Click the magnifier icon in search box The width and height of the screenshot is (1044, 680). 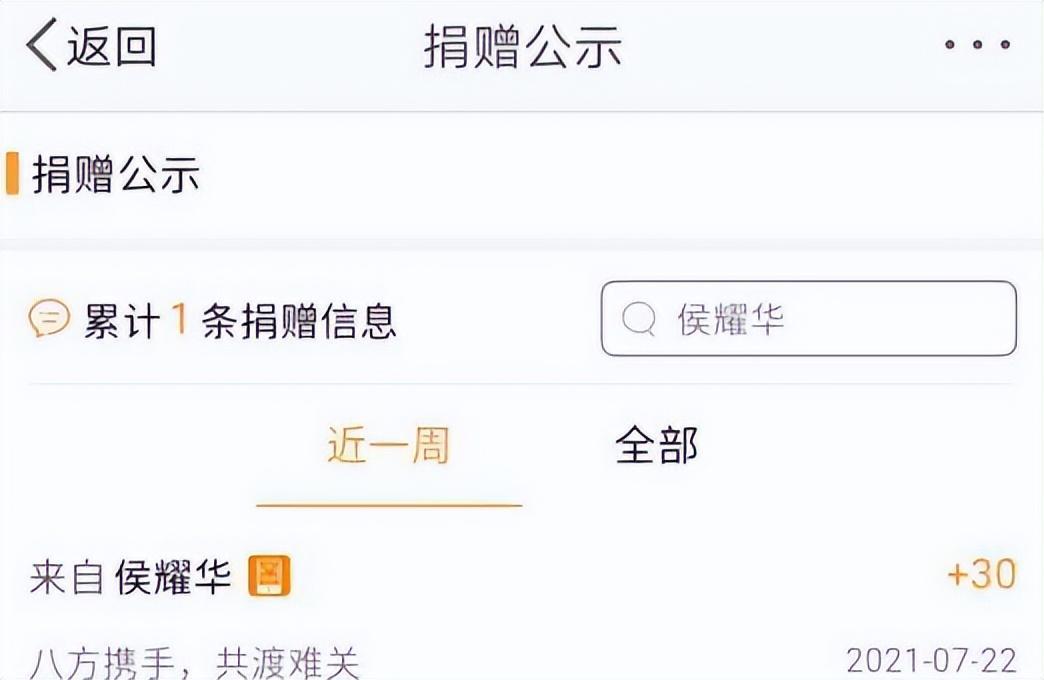(x=637, y=320)
